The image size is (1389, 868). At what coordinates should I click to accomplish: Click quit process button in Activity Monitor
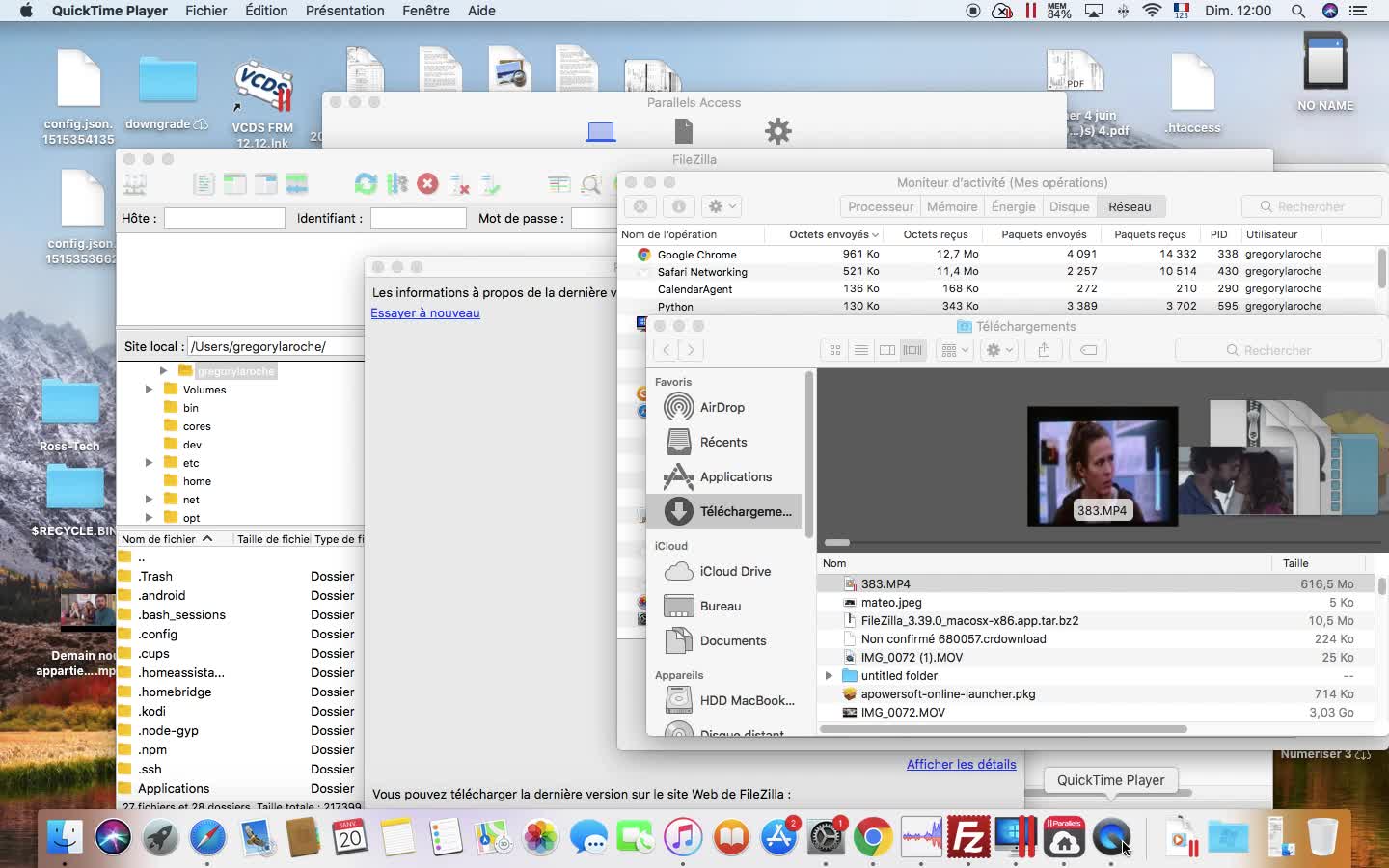(640, 206)
